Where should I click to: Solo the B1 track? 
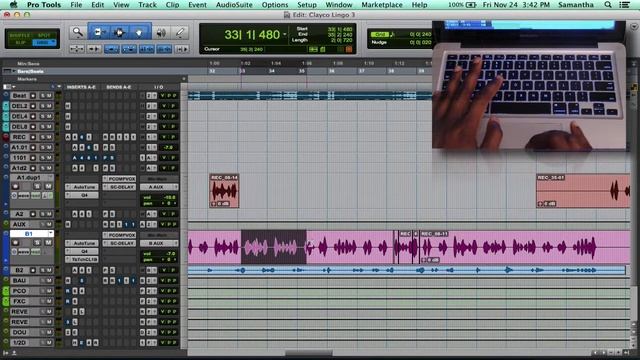pyautogui.click(x=37, y=242)
